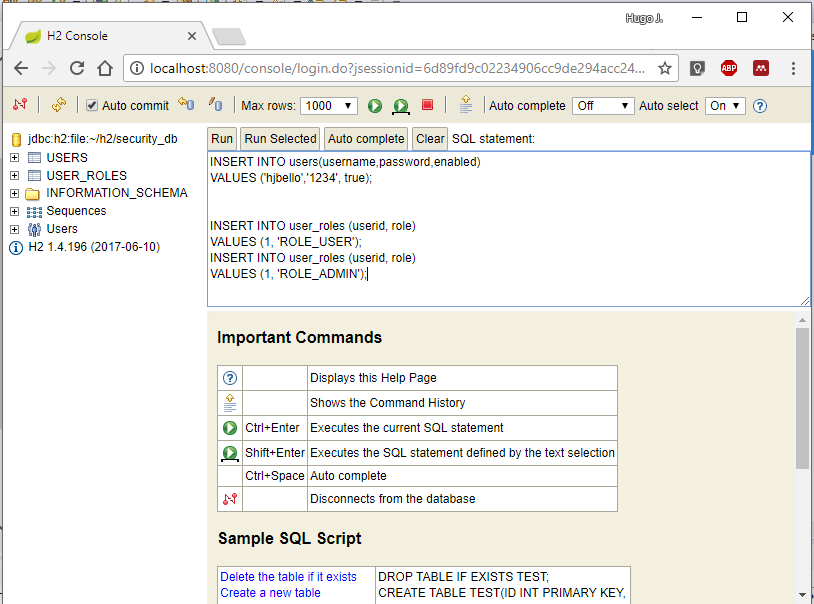The width and height of the screenshot is (814, 604).
Task: Refresh the database object tree
Action: tap(58, 104)
